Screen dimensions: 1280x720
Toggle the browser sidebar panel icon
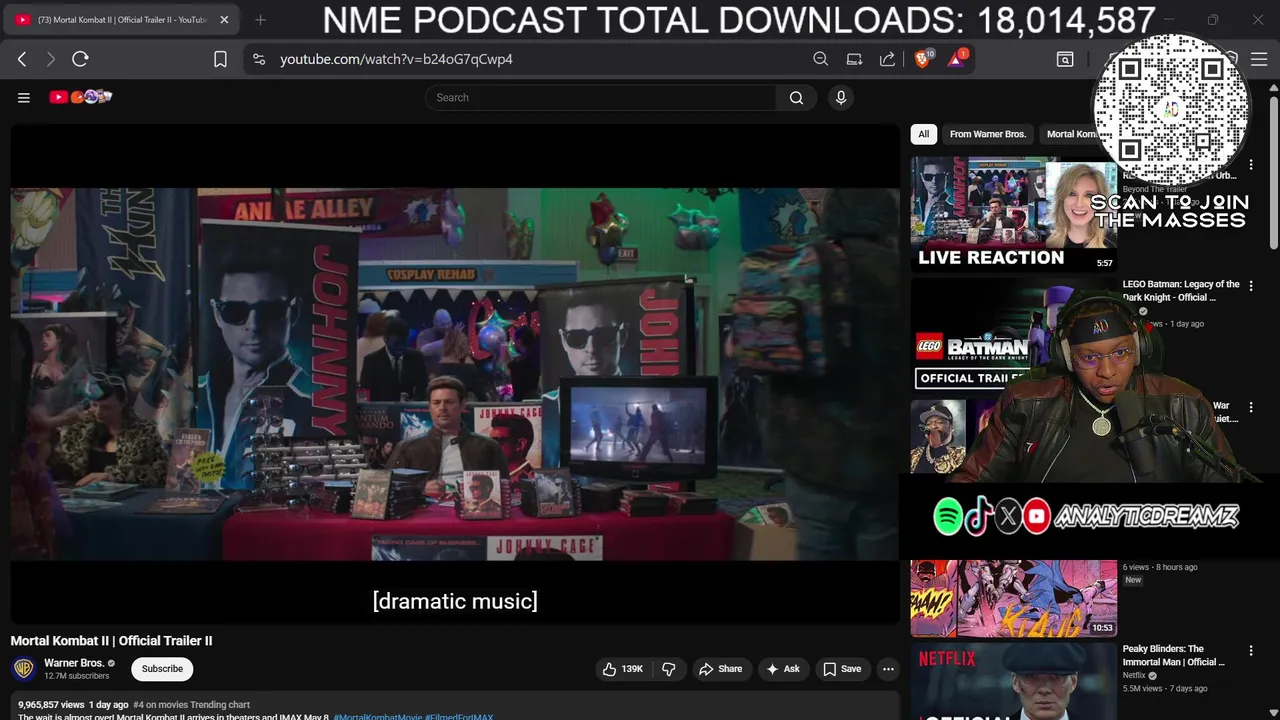coord(1065,59)
